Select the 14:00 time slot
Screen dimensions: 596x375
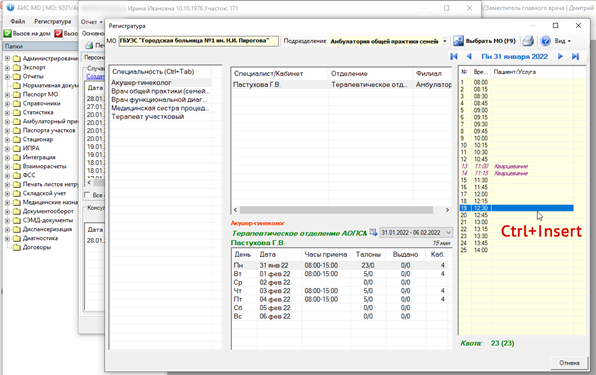tap(517, 250)
